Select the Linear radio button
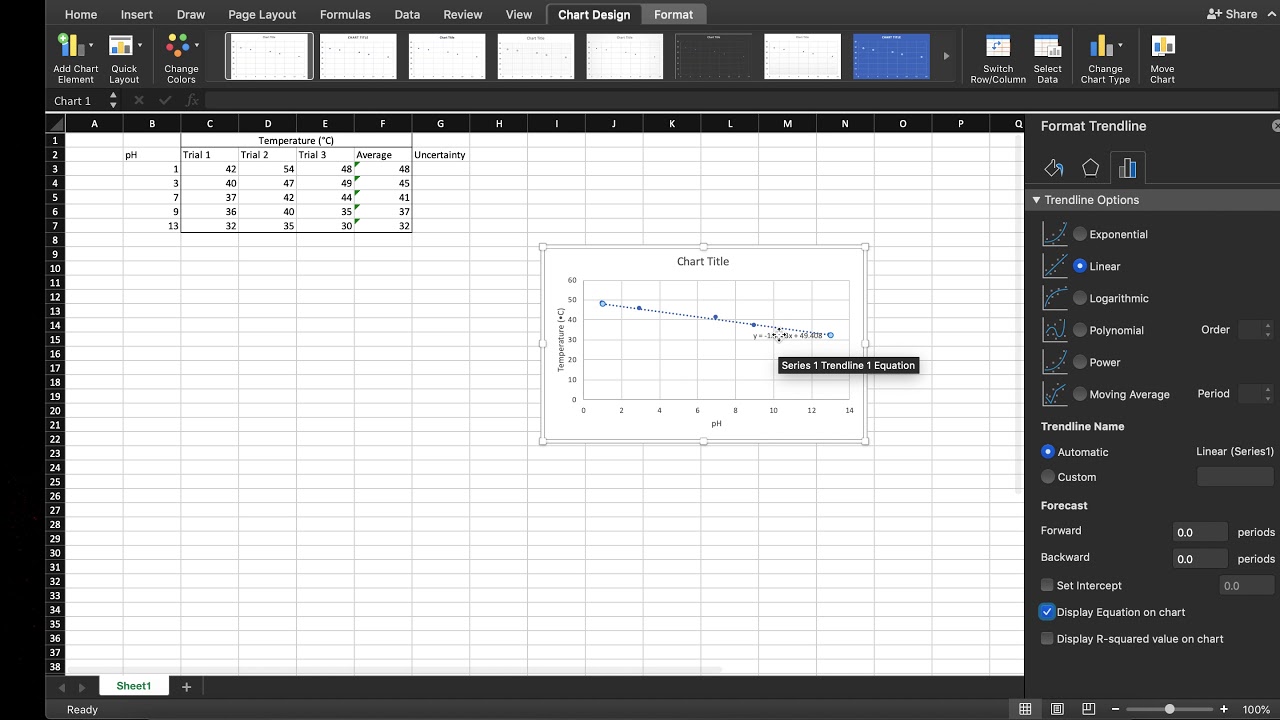 pyautogui.click(x=1080, y=266)
